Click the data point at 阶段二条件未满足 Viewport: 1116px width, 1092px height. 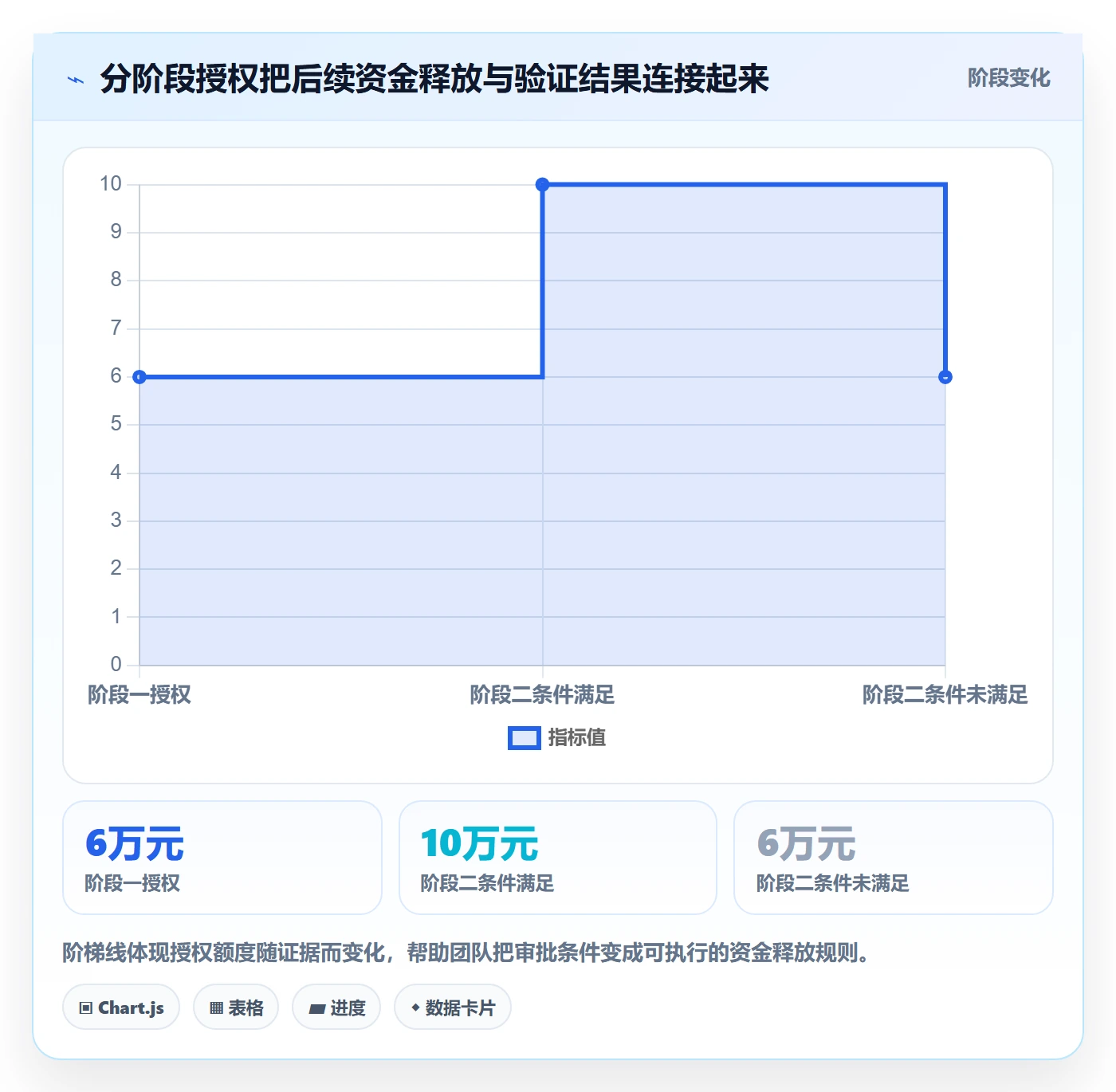pyautogui.click(x=945, y=377)
